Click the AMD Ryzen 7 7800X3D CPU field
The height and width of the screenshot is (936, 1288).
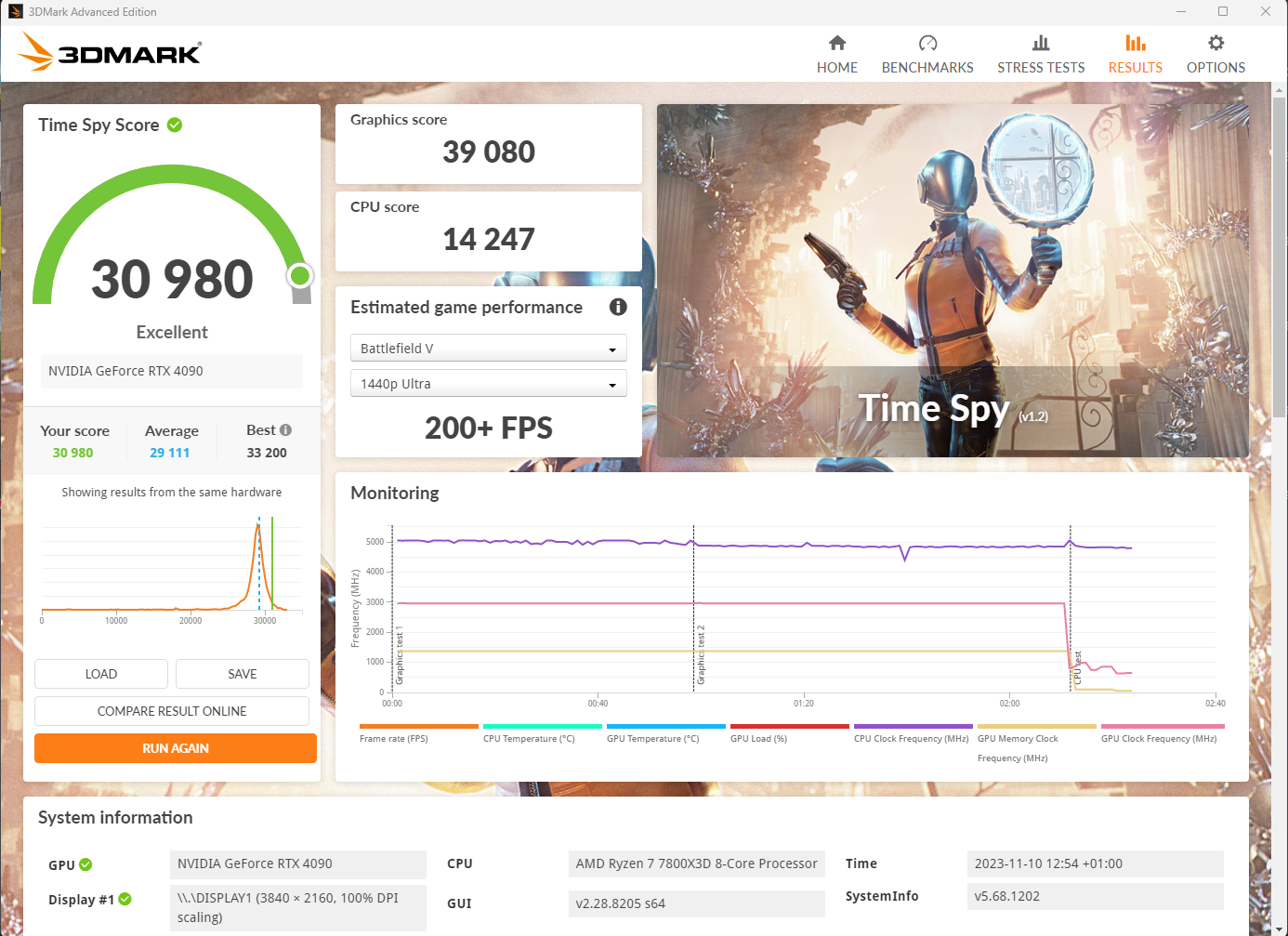tap(697, 863)
